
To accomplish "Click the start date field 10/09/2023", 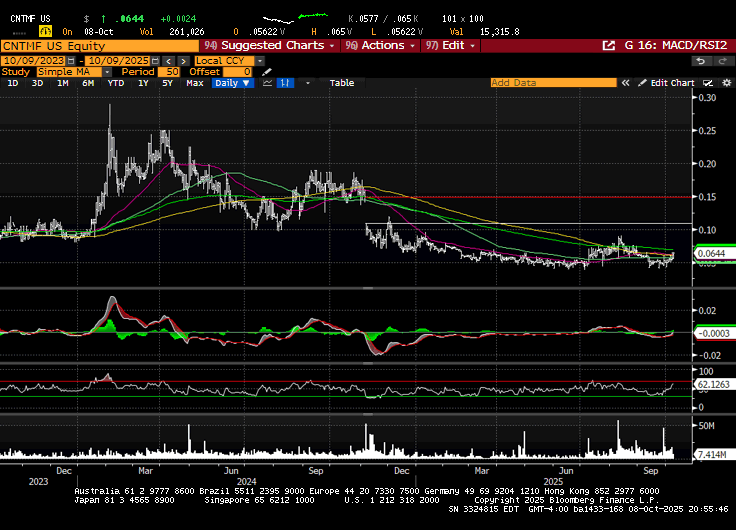I will (34, 61).
